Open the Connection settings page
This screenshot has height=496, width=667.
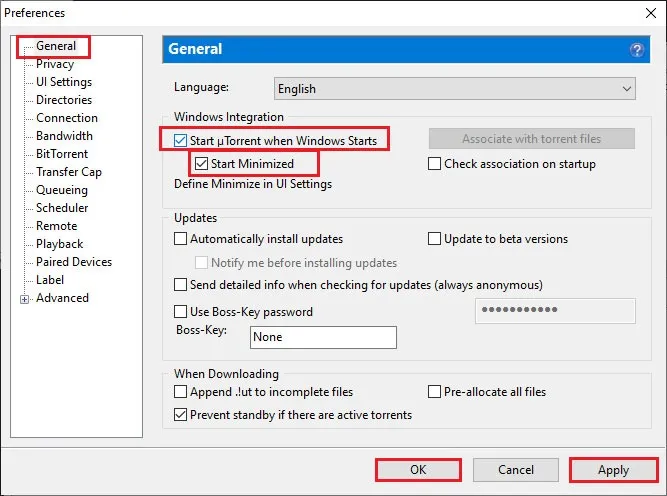(x=67, y=118)
